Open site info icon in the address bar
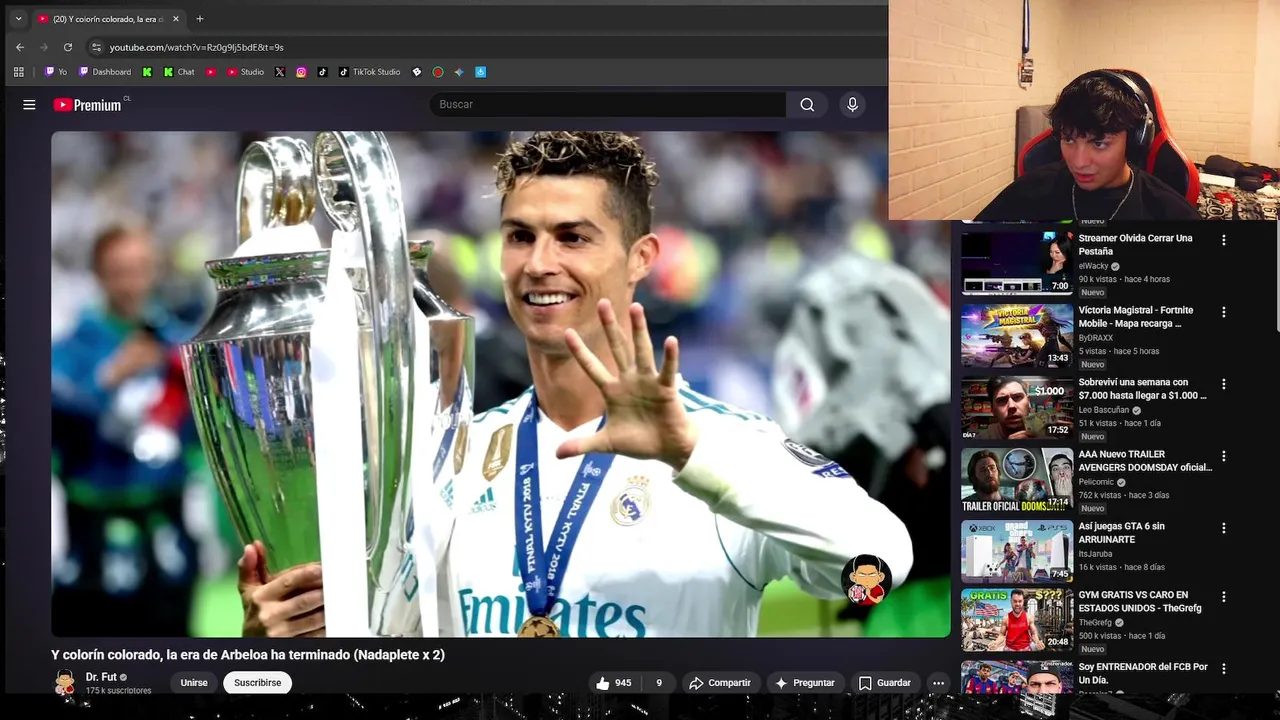1280x720 pixels. [96, 47]
